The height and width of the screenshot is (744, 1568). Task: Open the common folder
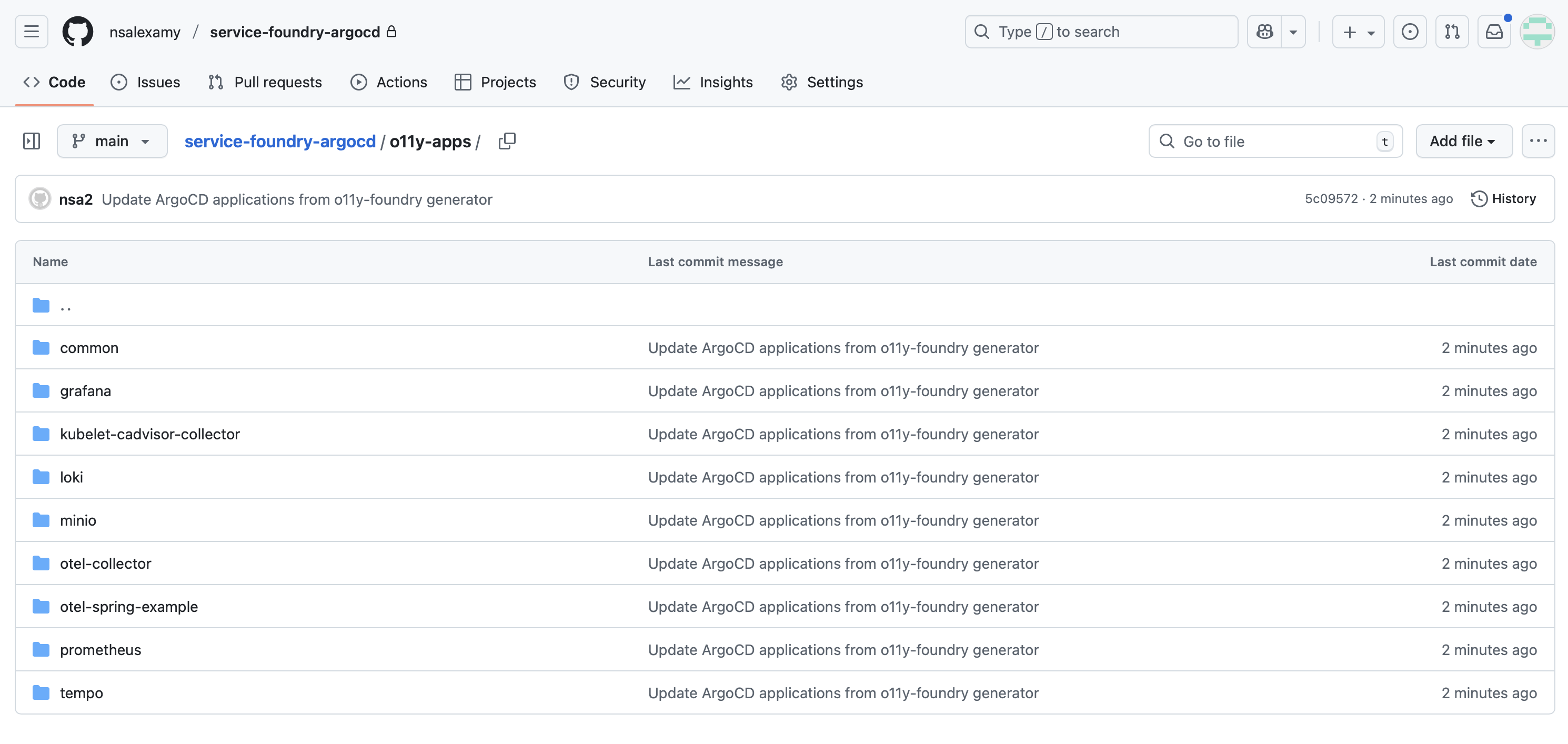point(89,348)
